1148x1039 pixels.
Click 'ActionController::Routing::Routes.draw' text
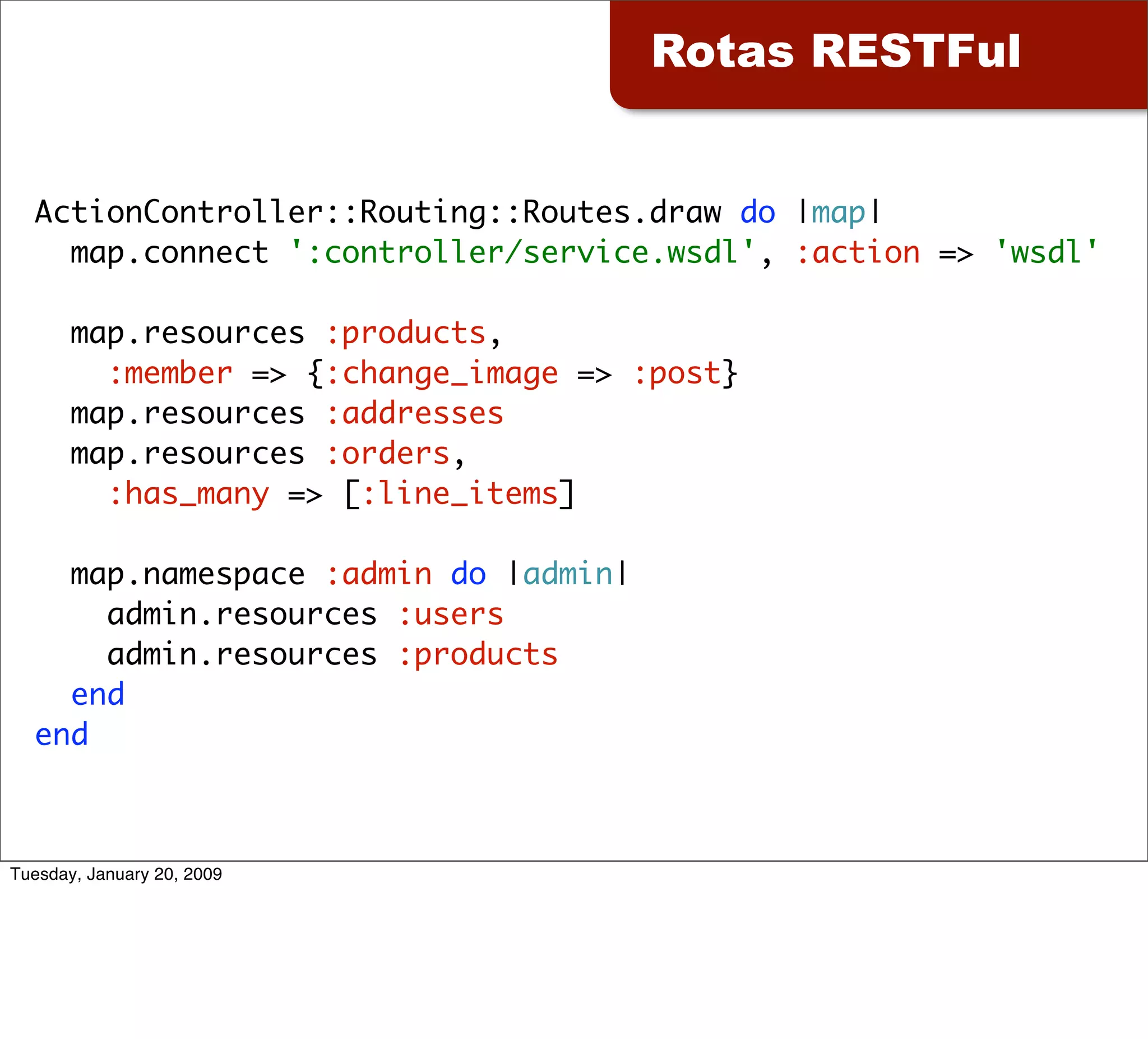378,213
